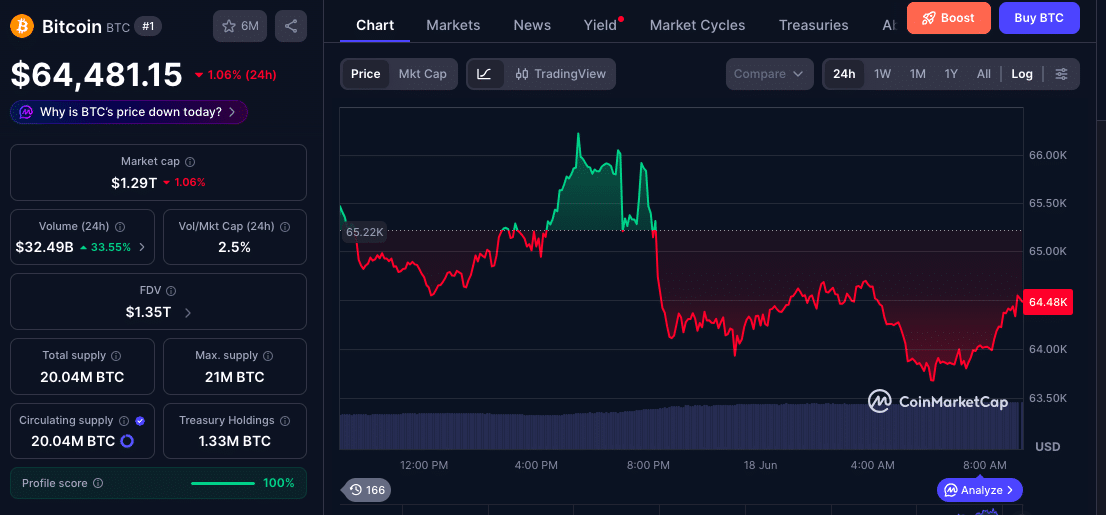Select the 24h time range
The height and width of the screenshot is (515, 1106).
(844, 74)
